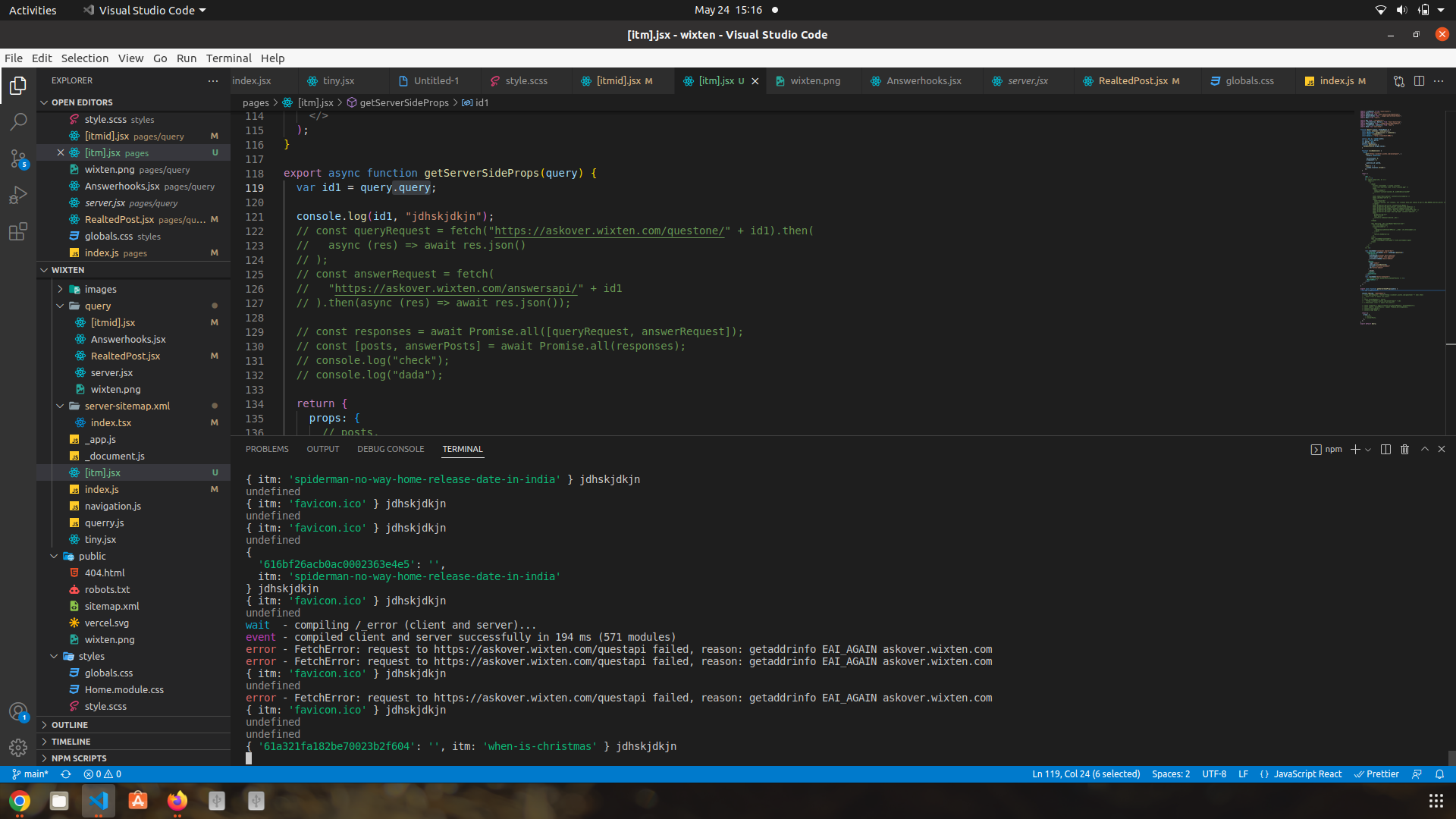This screenshot has height=819, width=1456.
Task: Open the Explorer view in activity bar
Action: [18, 86]
